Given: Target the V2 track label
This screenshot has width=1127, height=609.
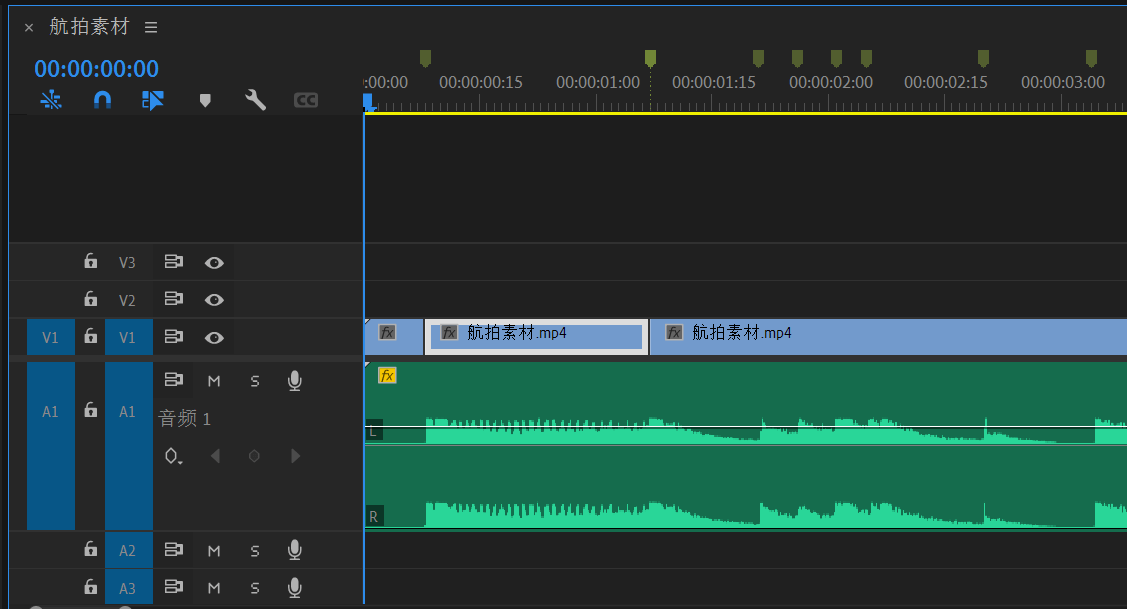Looking at the screenshot, I should point(127,300).
